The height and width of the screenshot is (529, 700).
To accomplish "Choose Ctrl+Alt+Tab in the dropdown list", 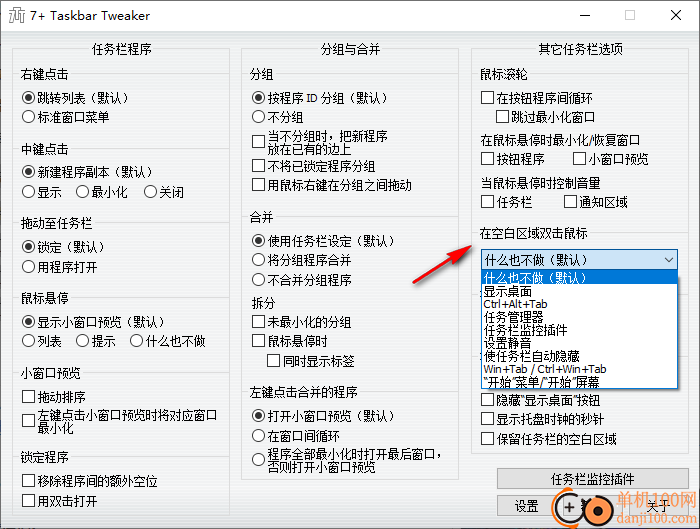I will [x=579, y=304].
